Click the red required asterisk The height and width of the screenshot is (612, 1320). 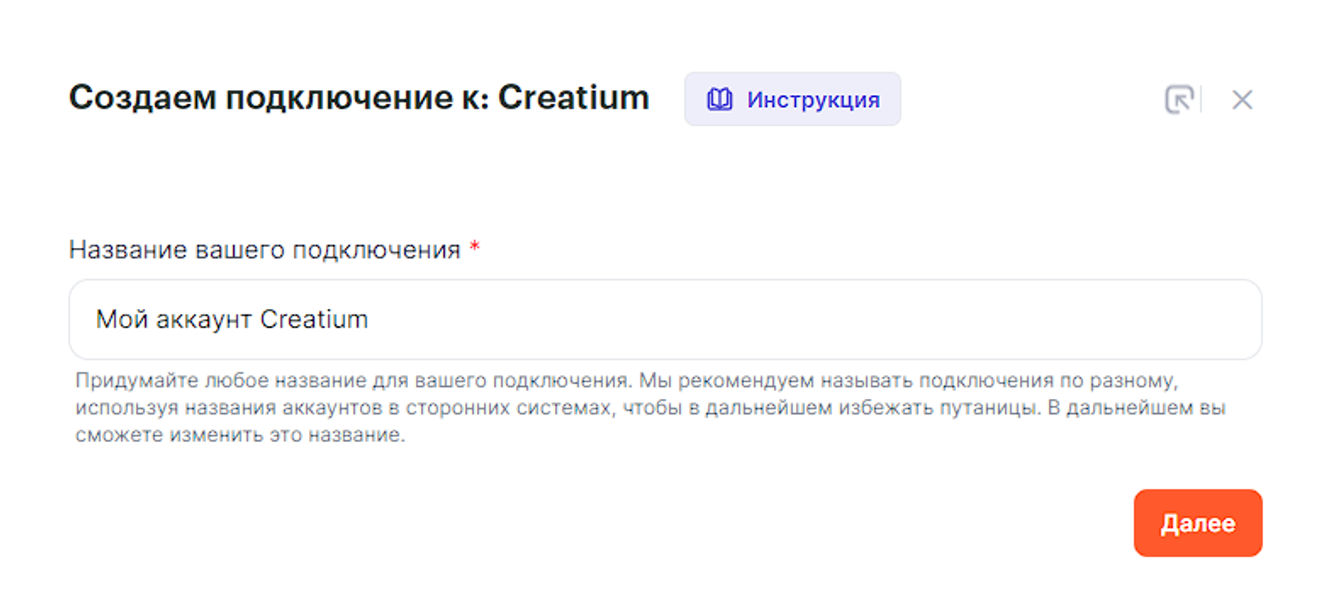pyautogui.click(x=475, y=249)
